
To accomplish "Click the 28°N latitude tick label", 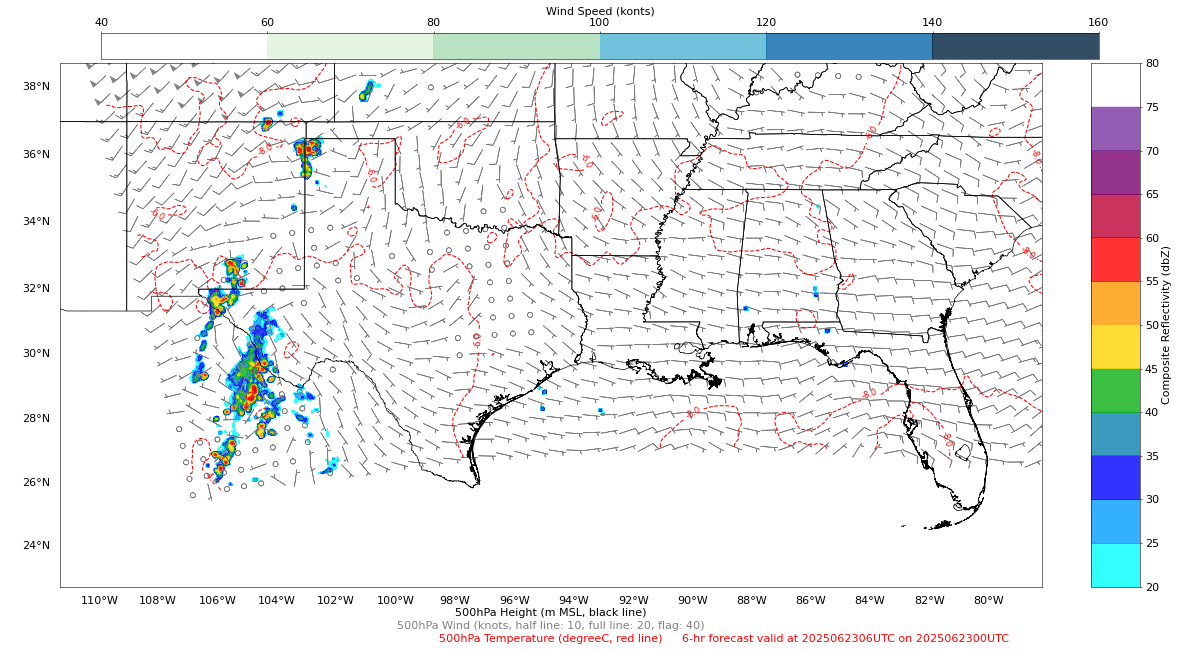I will tap(36, 418).
